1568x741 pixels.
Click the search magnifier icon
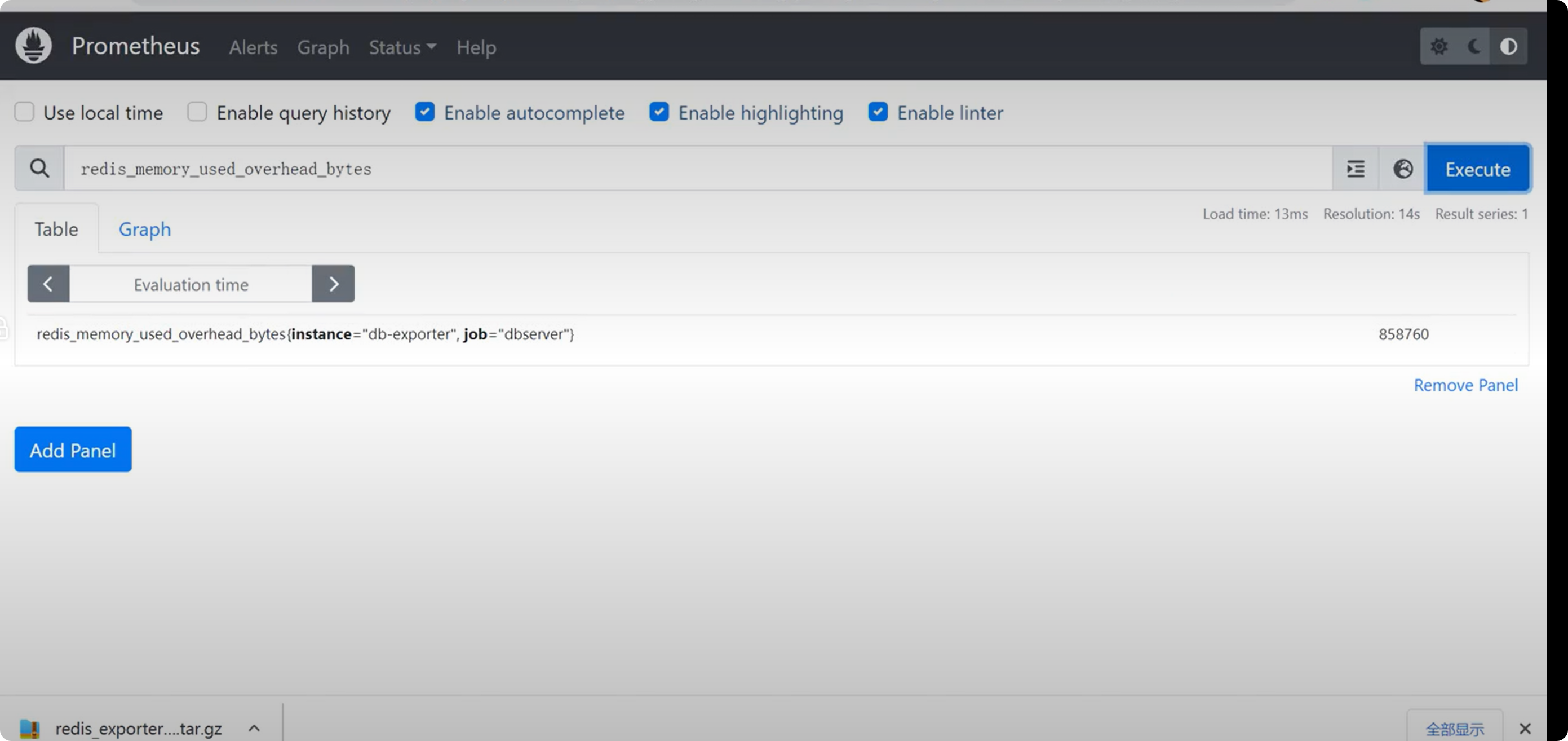coord(39,169)
